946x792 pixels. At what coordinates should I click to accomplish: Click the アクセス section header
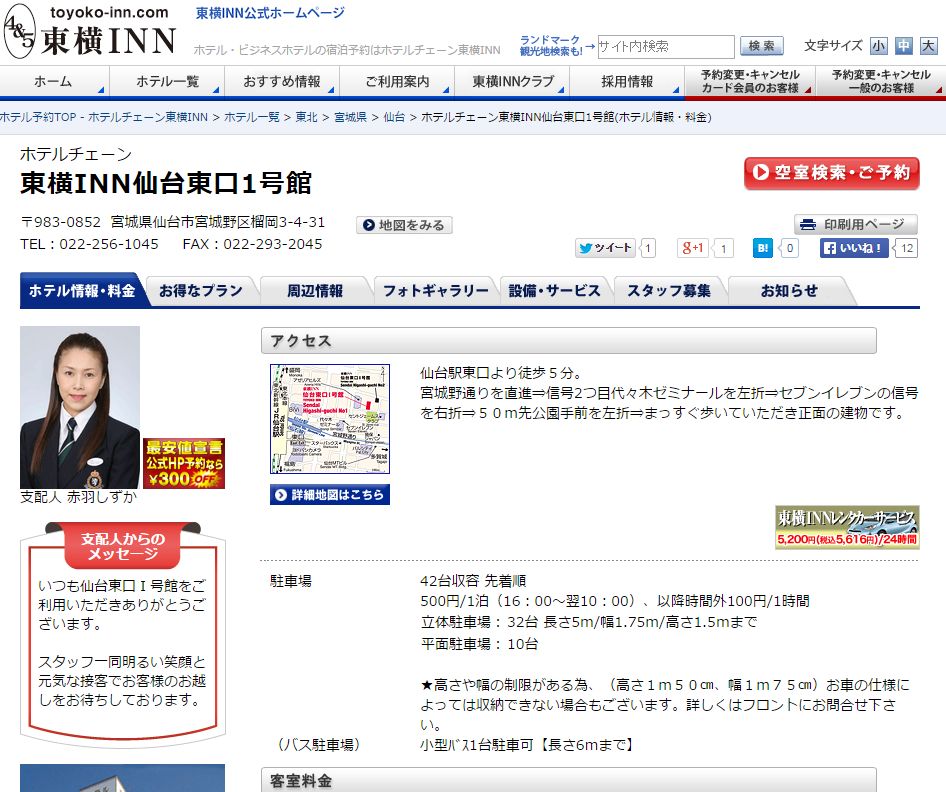(568, 341)
